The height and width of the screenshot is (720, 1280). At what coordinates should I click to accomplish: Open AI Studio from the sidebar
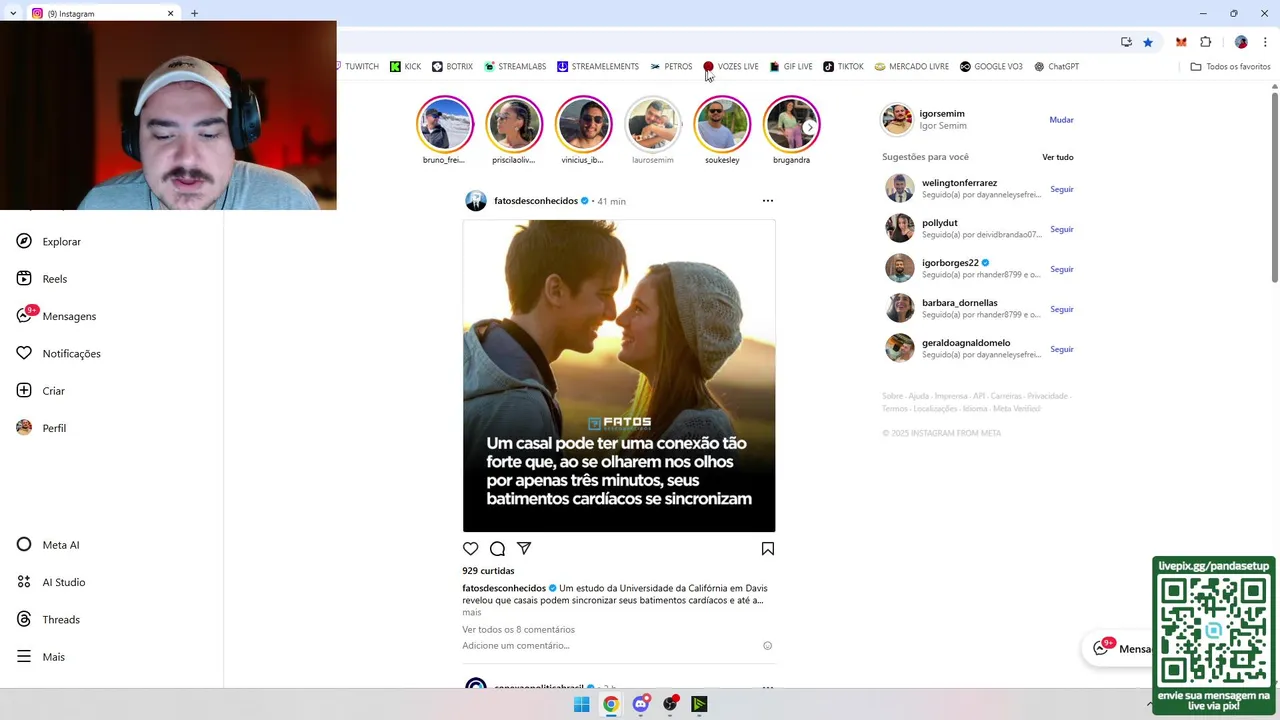pyautogui.click(x=50, y=582)
